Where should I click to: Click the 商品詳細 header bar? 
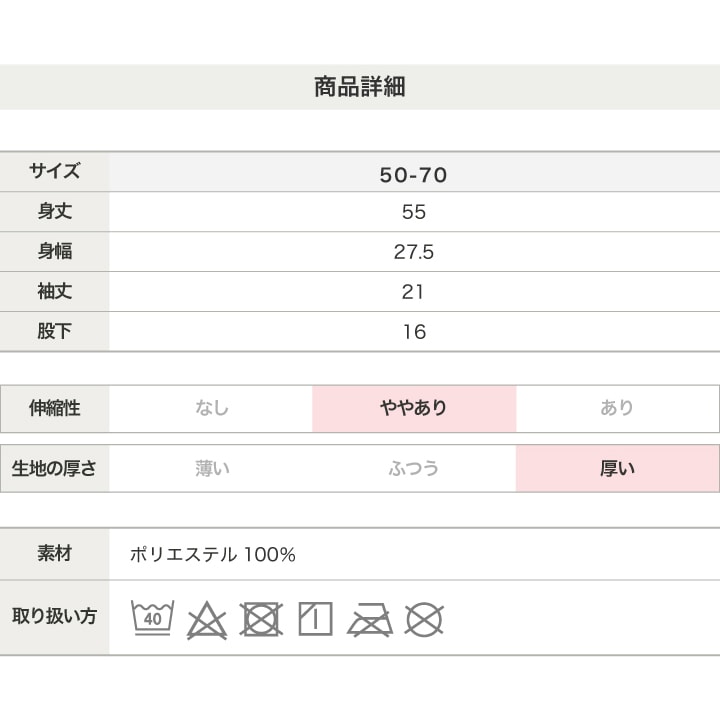pyautogui.click(x=360, y=87)
